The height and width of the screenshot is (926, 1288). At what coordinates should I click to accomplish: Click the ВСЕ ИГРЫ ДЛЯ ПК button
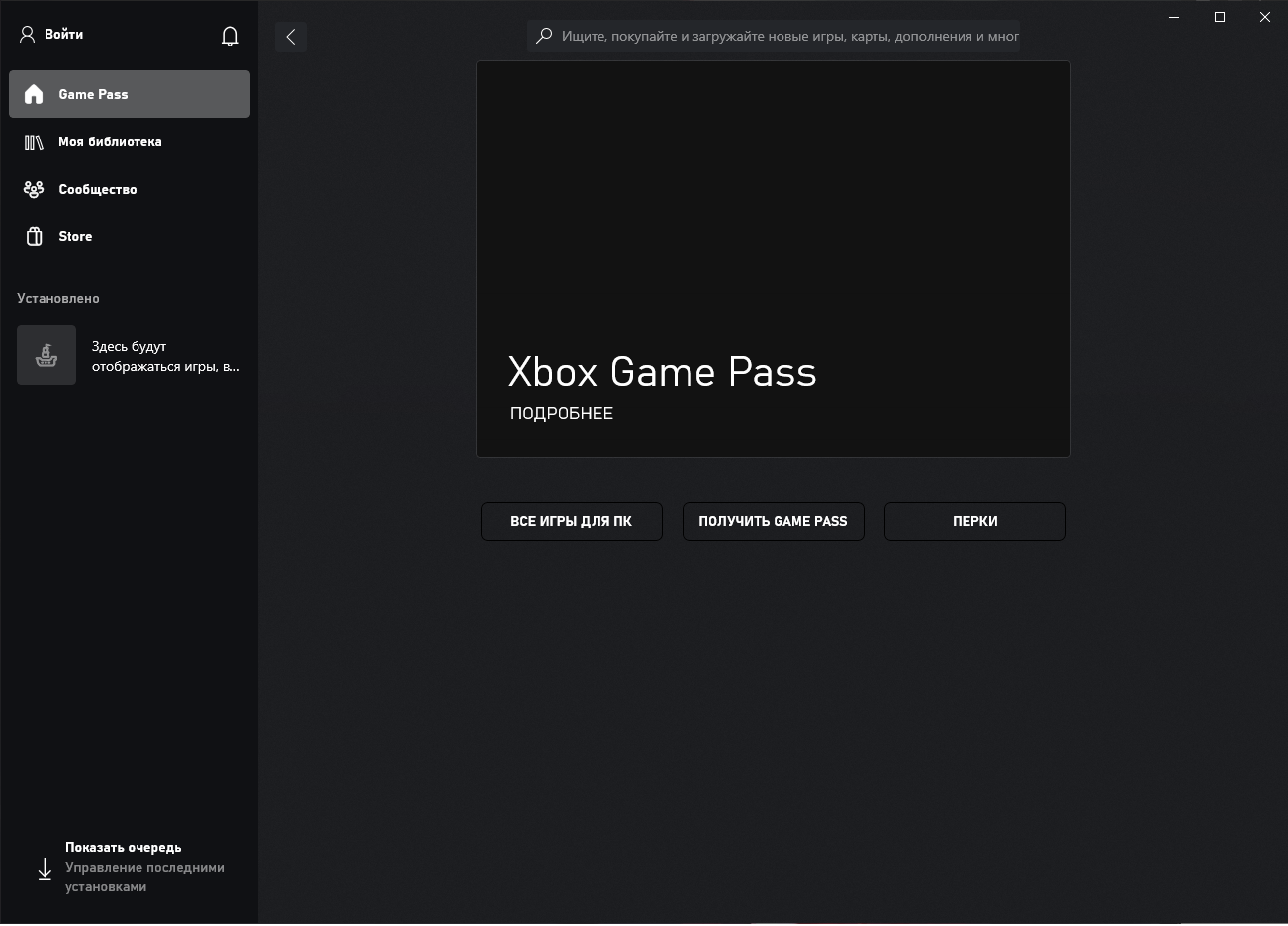click(x=572, y=521)
